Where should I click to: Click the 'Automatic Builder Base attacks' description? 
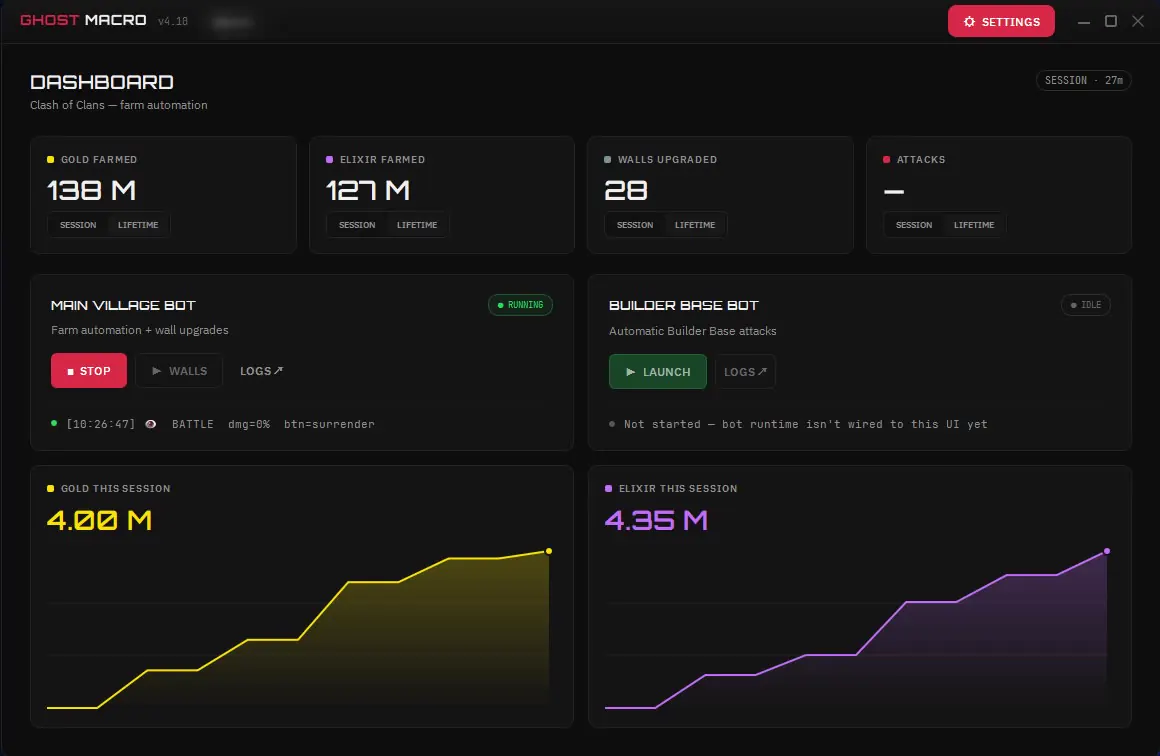point(692,331)
